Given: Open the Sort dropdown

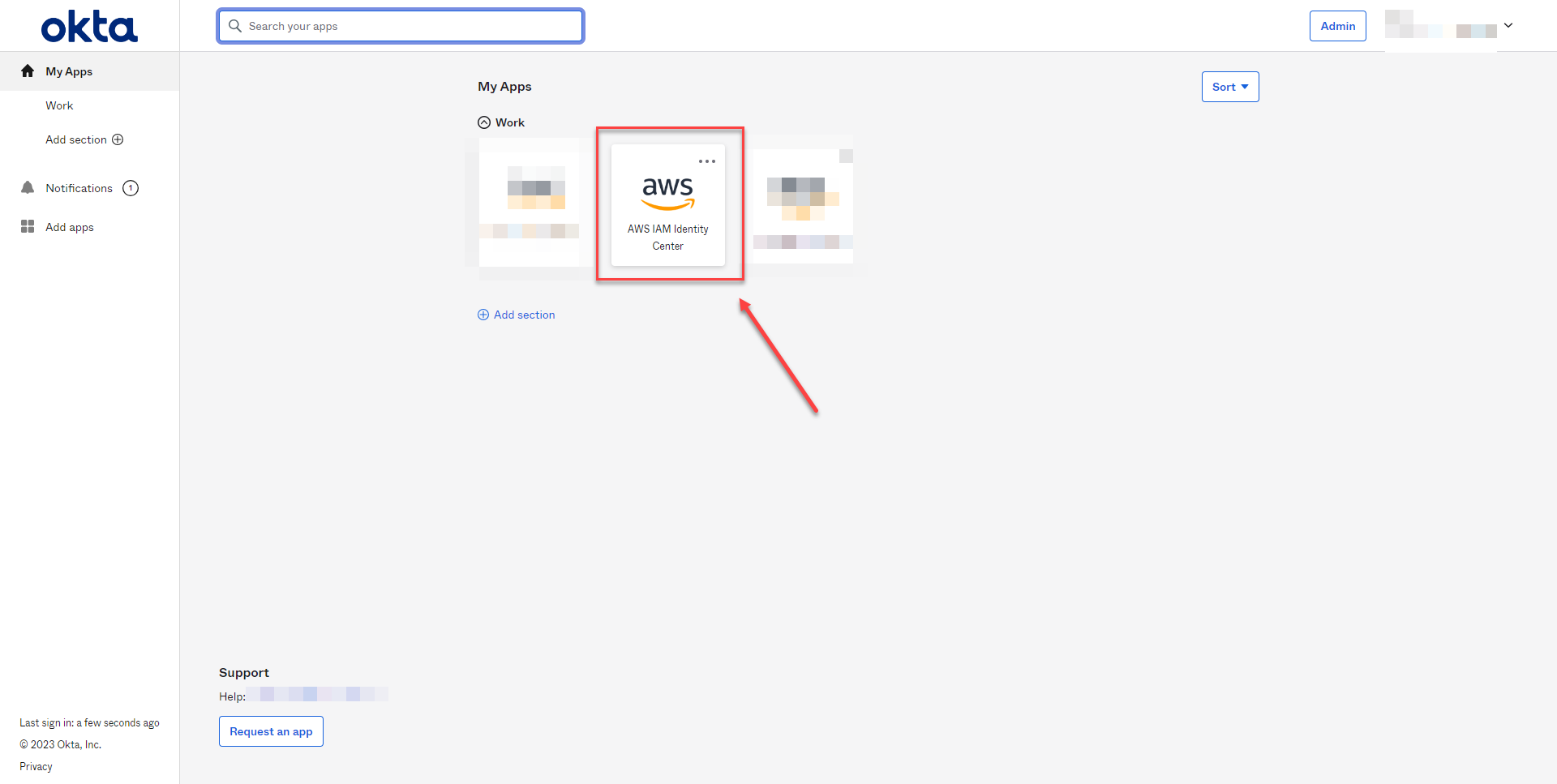Looking at the screenshot, I should (x=1230, y=87).
